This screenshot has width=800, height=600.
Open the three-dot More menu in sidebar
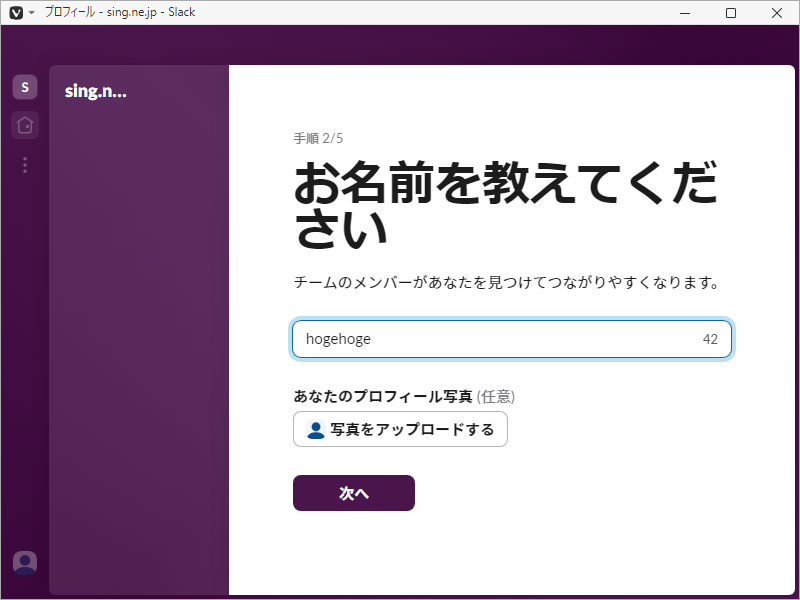coord(24,165)
